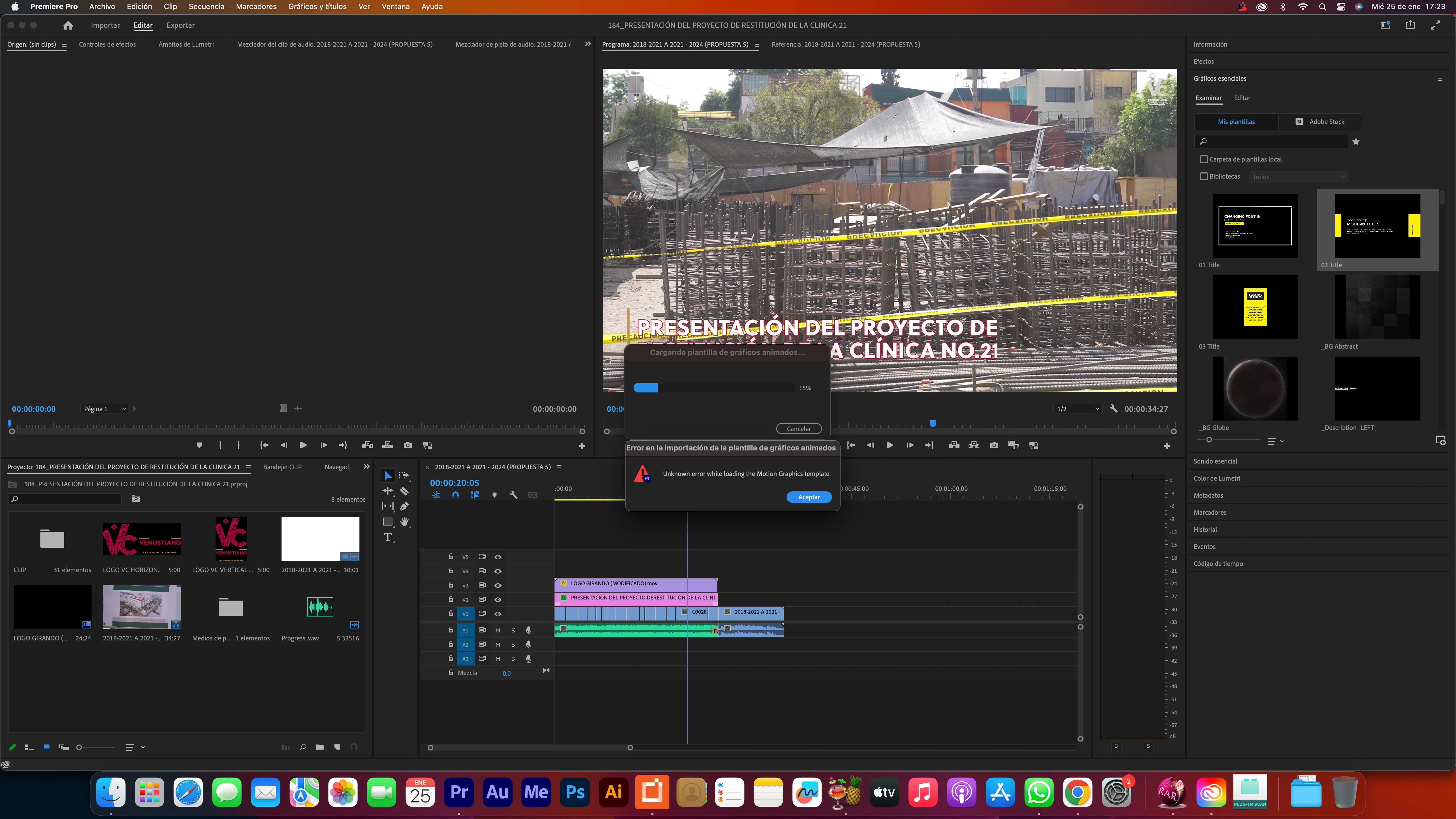
Task: Select the Hand tool
Action: (x=404, y=521)
